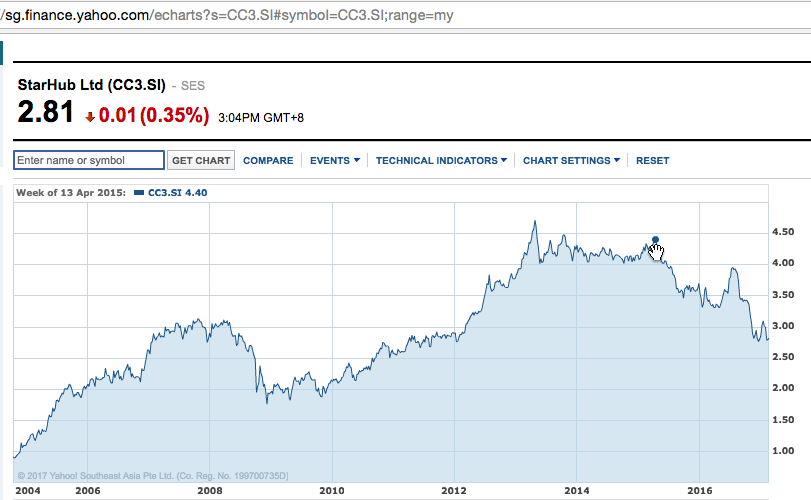This screenshot has width=811, height=500.
Task: Click the 4.00 price axis label
Action: [783, 263]
